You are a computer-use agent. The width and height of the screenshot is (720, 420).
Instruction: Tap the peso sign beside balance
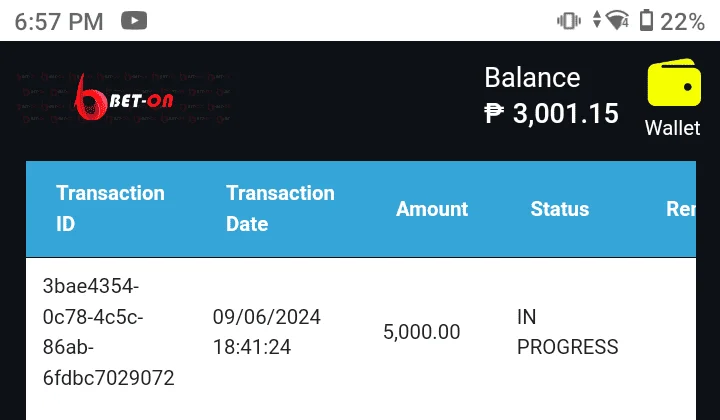[x=494, y=113]
